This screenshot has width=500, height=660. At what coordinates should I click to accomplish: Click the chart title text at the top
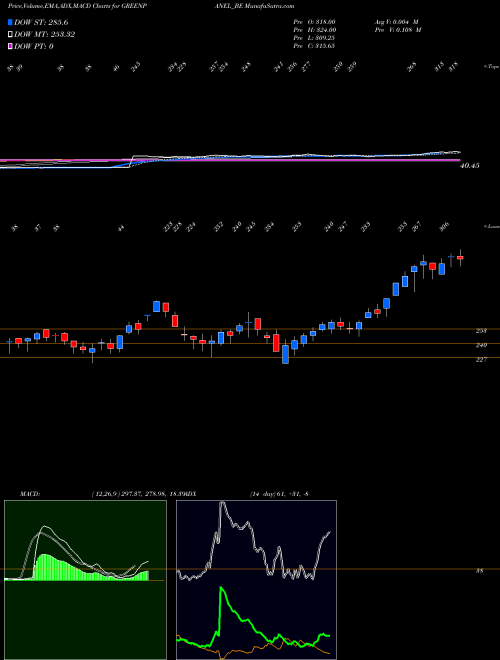pos(151,6)
